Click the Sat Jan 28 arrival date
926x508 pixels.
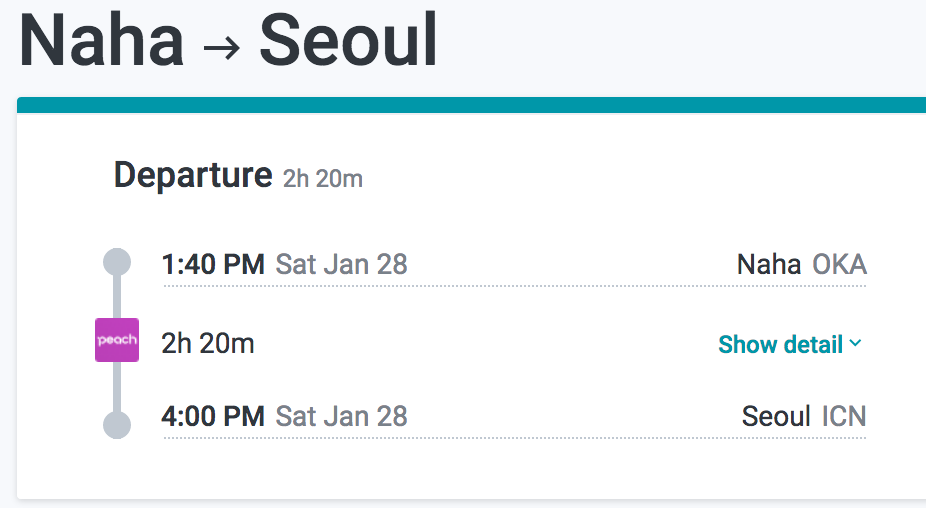click(x=341, y=416)
